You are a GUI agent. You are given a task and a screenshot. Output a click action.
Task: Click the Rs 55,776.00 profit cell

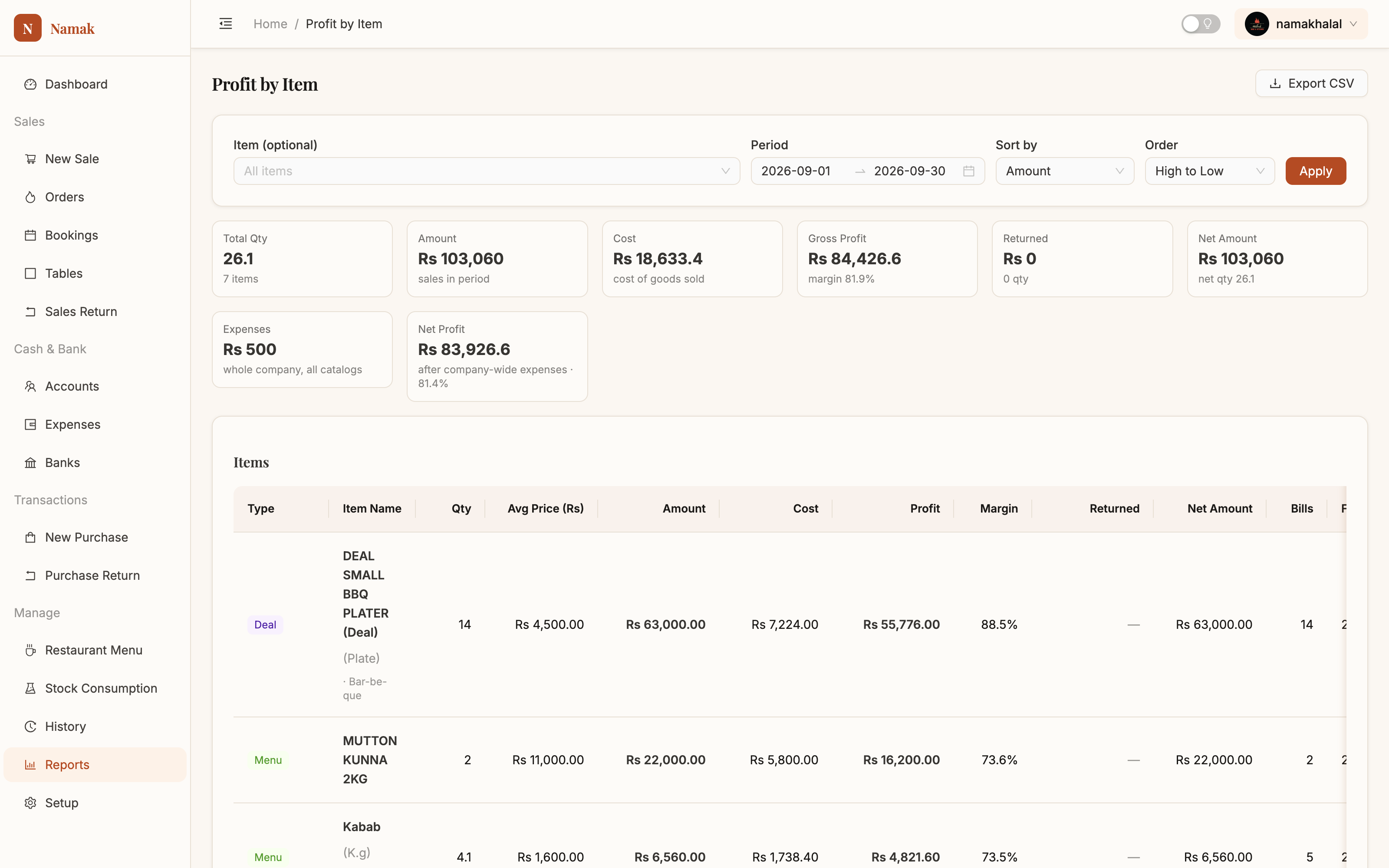[x=901, y=625]
